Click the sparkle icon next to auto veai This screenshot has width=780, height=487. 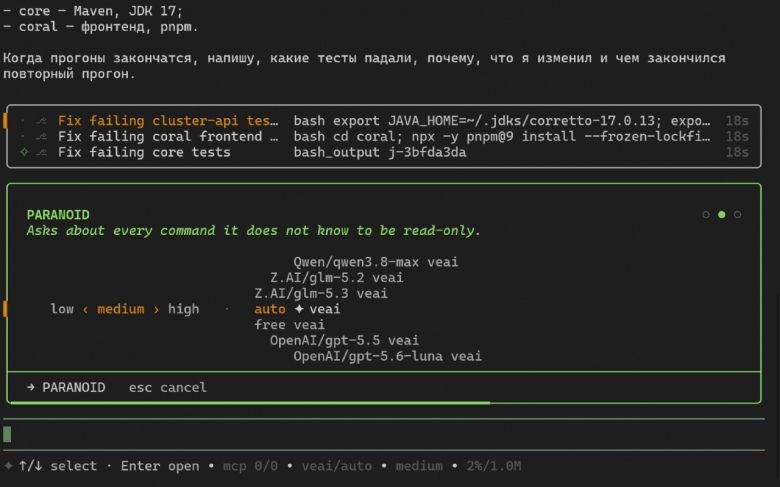point(299,309)
